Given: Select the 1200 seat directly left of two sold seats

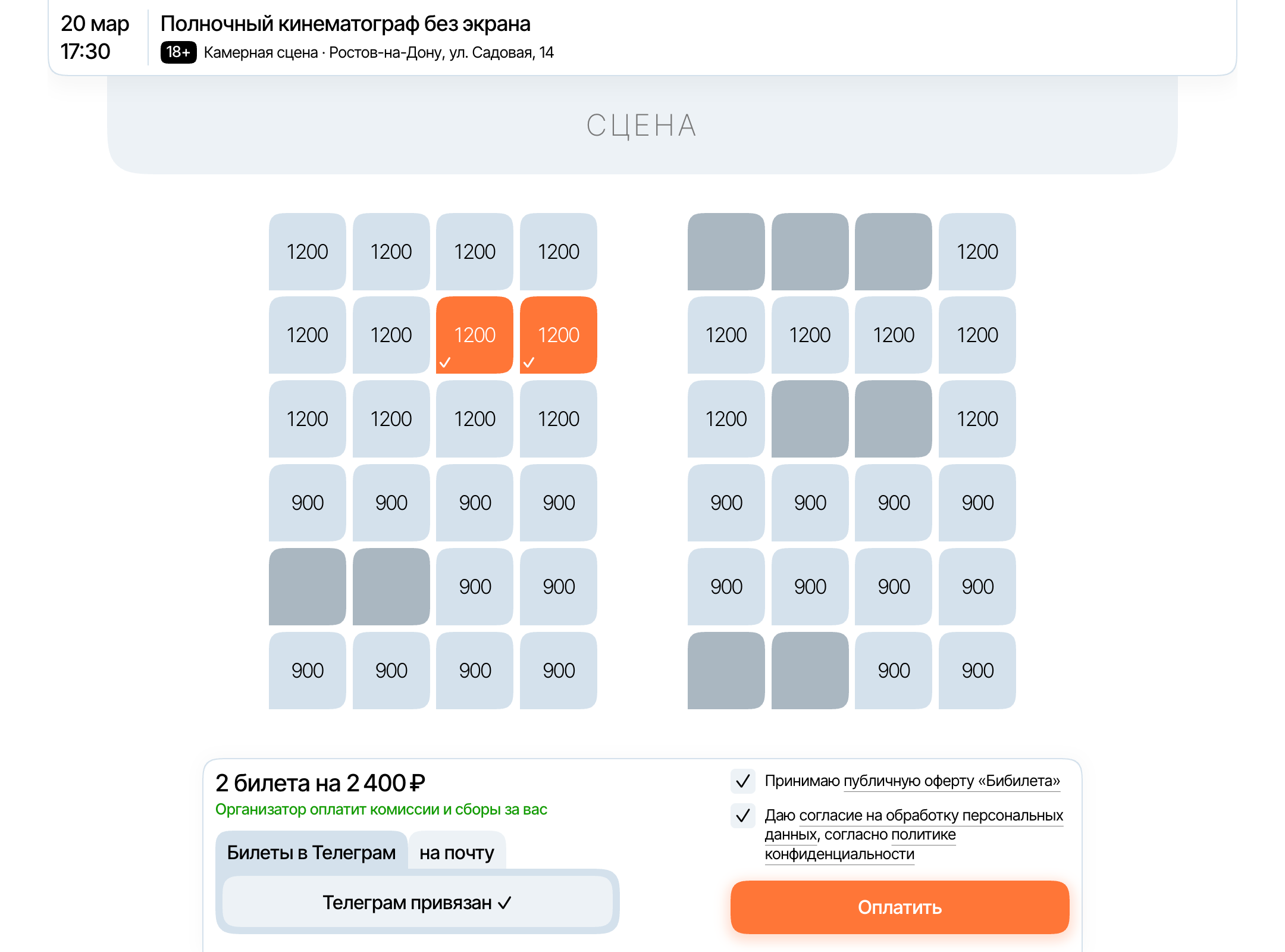Looking at the screenshot, I should tap(726, 419).
